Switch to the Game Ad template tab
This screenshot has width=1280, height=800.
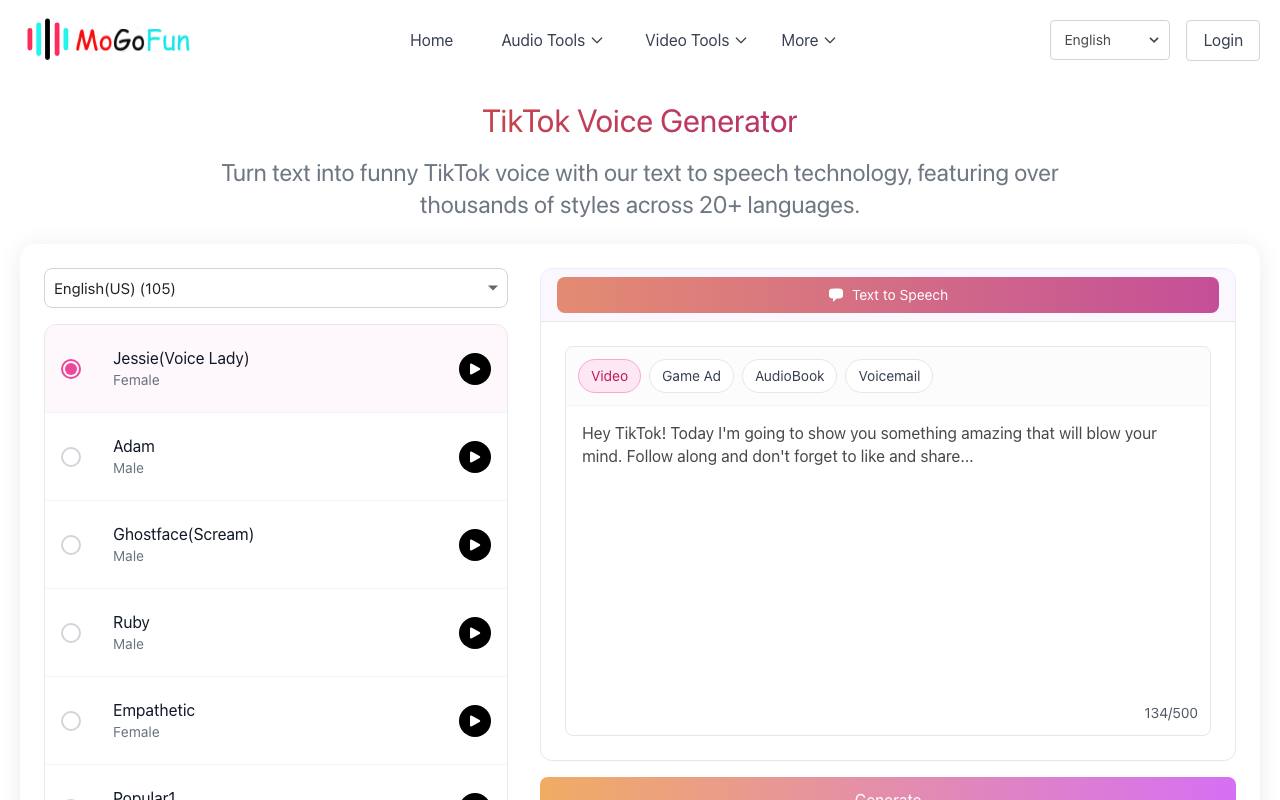691,376
